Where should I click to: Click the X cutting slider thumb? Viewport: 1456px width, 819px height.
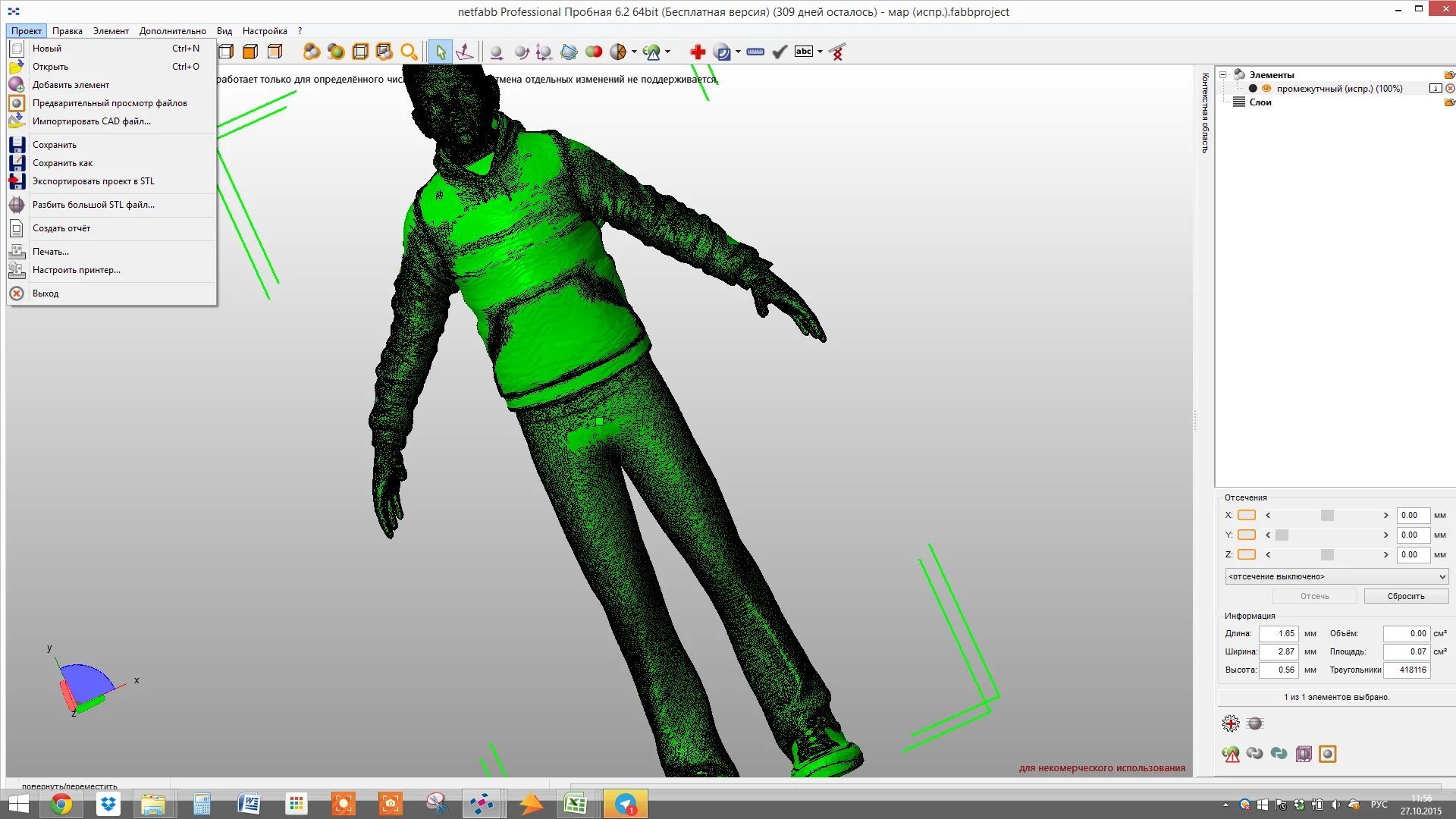tap(1327, 515)
